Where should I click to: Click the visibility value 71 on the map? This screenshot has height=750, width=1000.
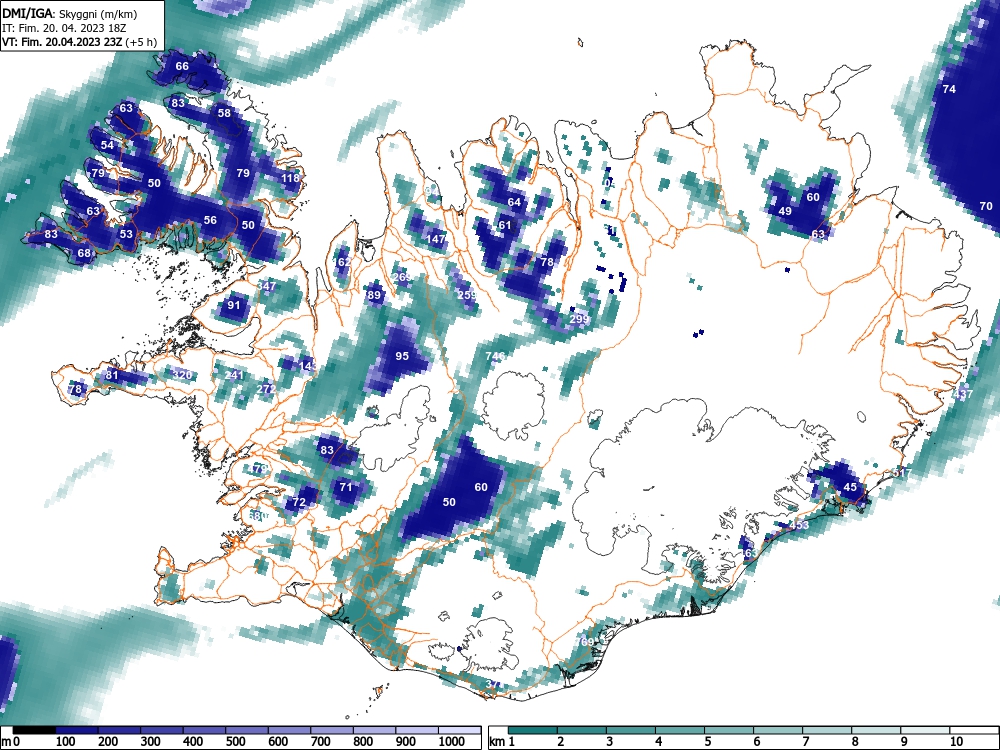click(x=346, y=487)
